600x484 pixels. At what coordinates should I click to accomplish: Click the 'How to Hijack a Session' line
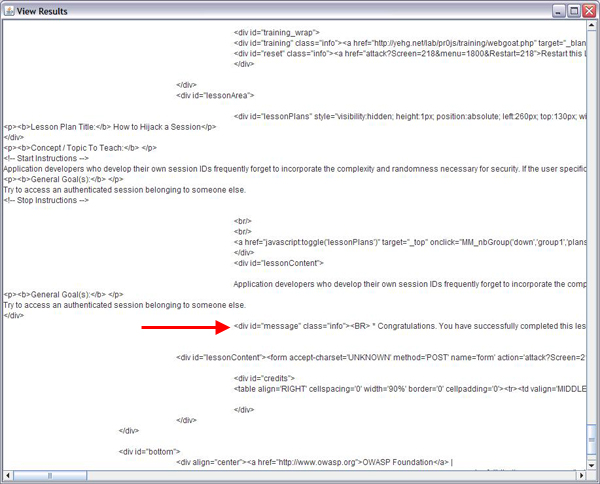point(110,127)
